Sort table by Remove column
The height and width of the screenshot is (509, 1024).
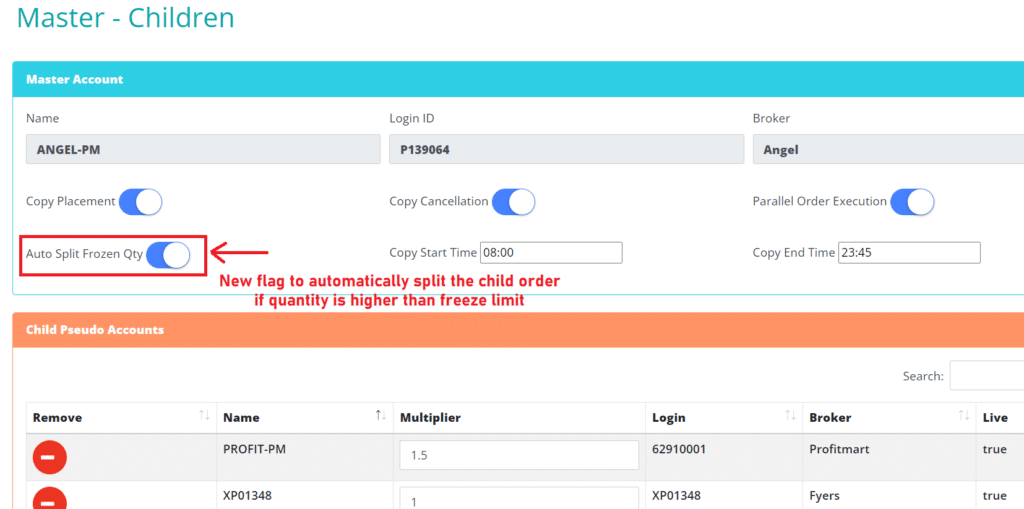pyautogui.click(x=121, y=418)
